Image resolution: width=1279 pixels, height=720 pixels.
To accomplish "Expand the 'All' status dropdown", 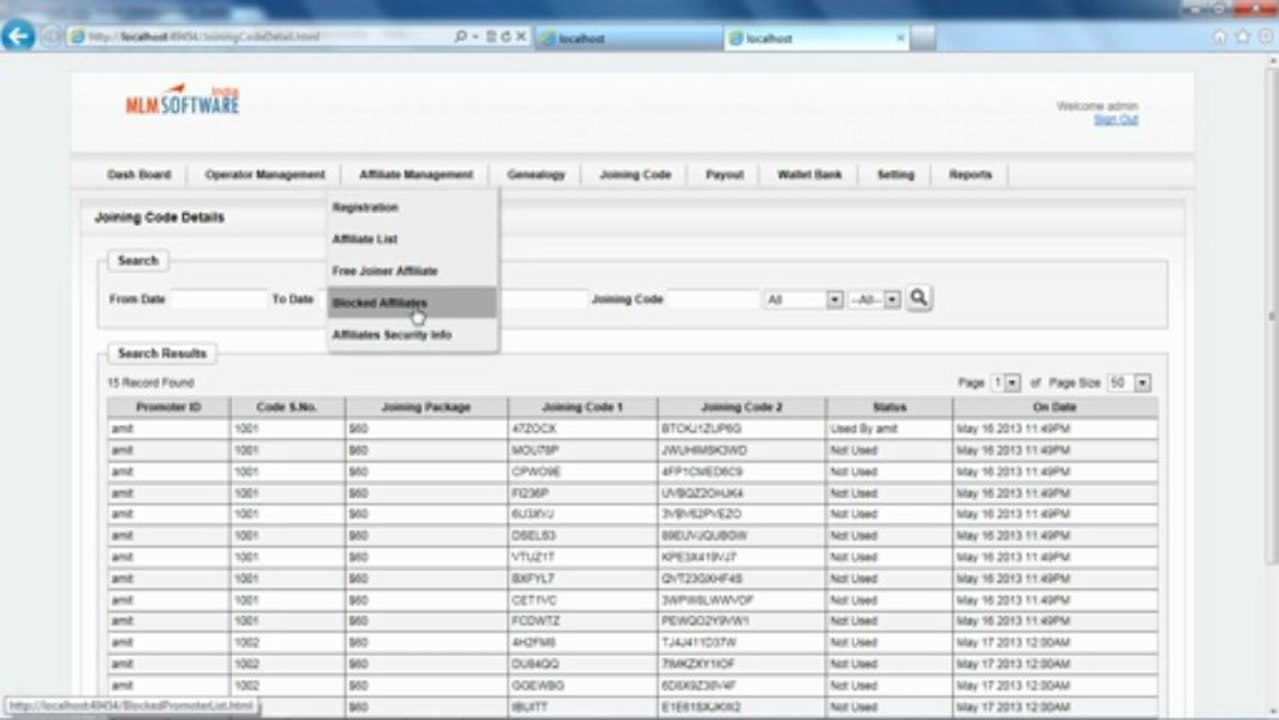I will point(804,299).
